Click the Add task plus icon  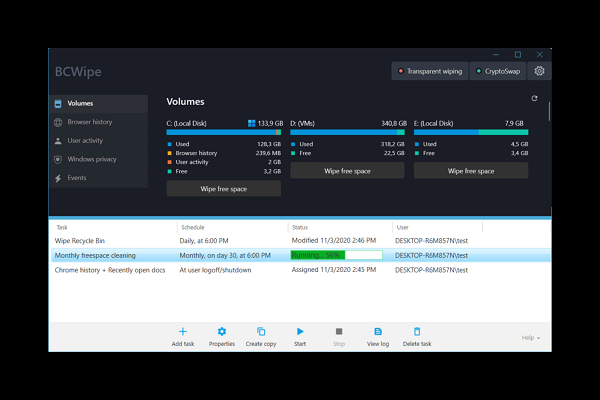pos(182,332)
